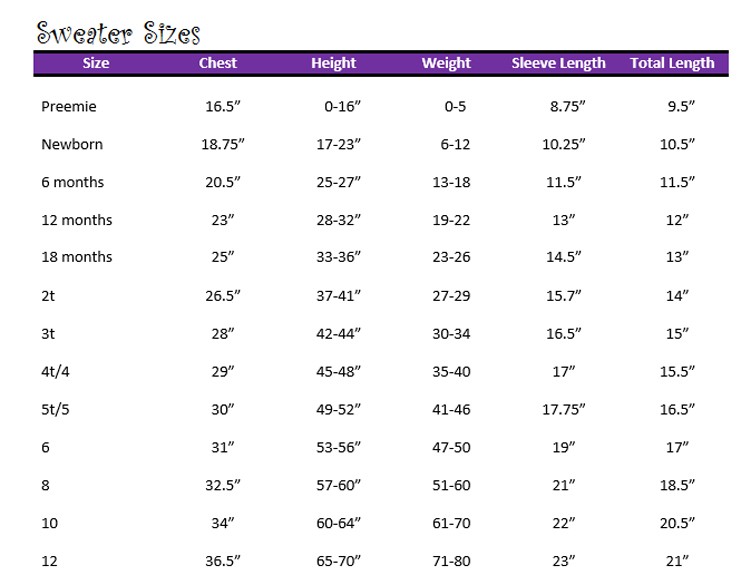The width and height of the screenshot is (750, 584).
Task: Select the Newborn size row label
Action: 72,144
